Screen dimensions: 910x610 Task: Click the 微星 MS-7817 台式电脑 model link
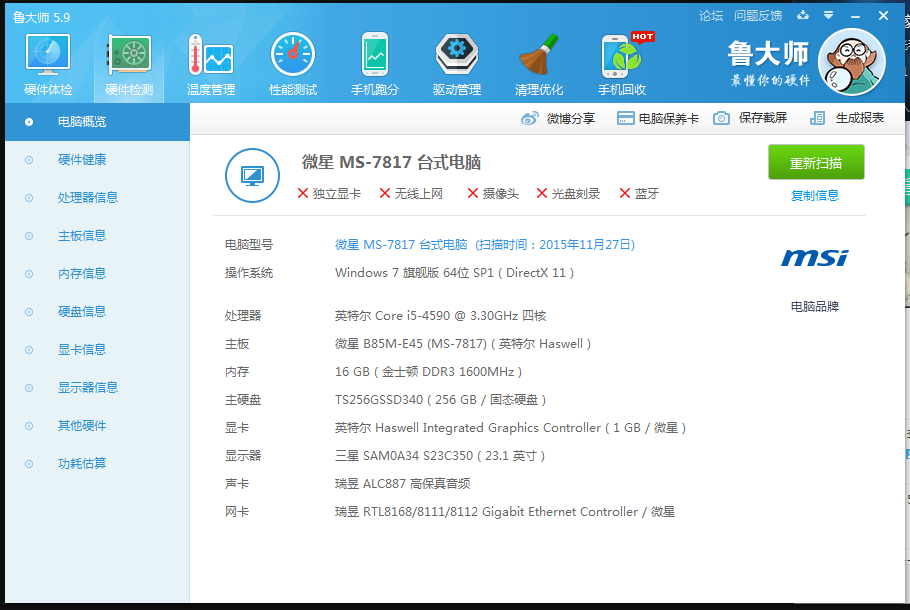[x=485, y=245]
